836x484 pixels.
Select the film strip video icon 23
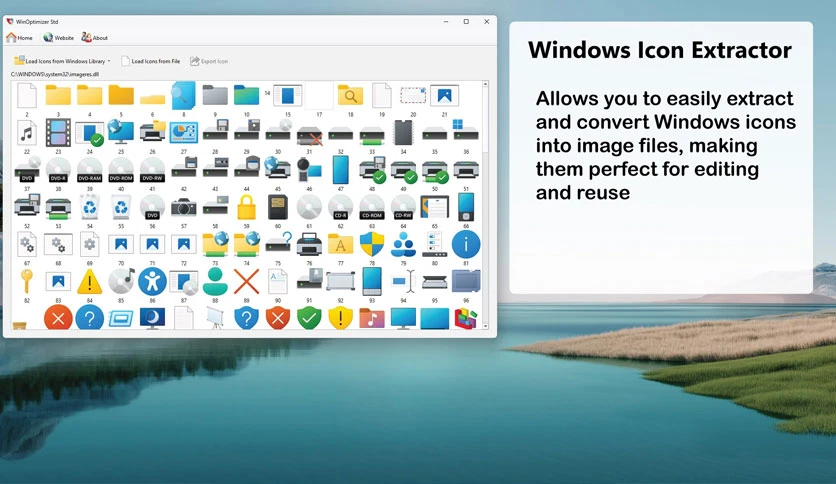(x=58, y=133)
